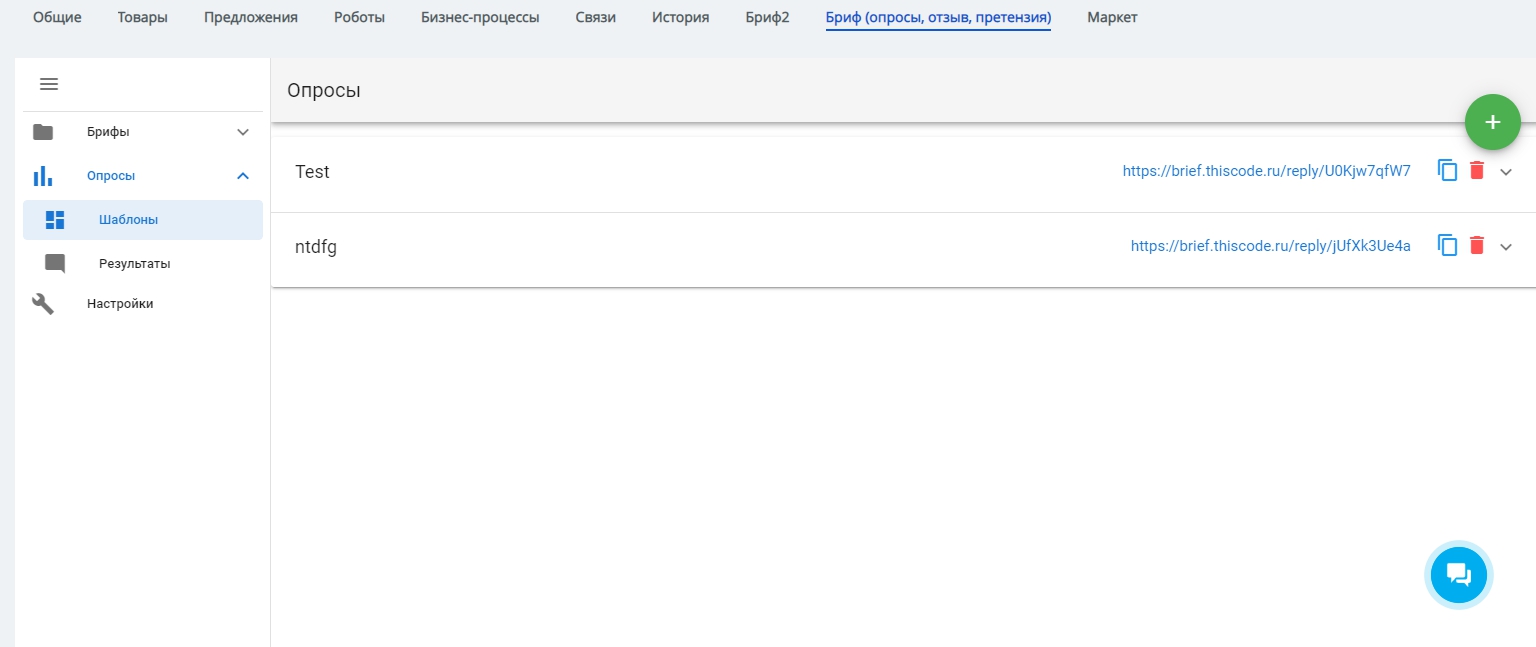This screenshot has width=1536, height=647.
Task: Click the wrench Настройки icon
Action: (x=43, y=304)
